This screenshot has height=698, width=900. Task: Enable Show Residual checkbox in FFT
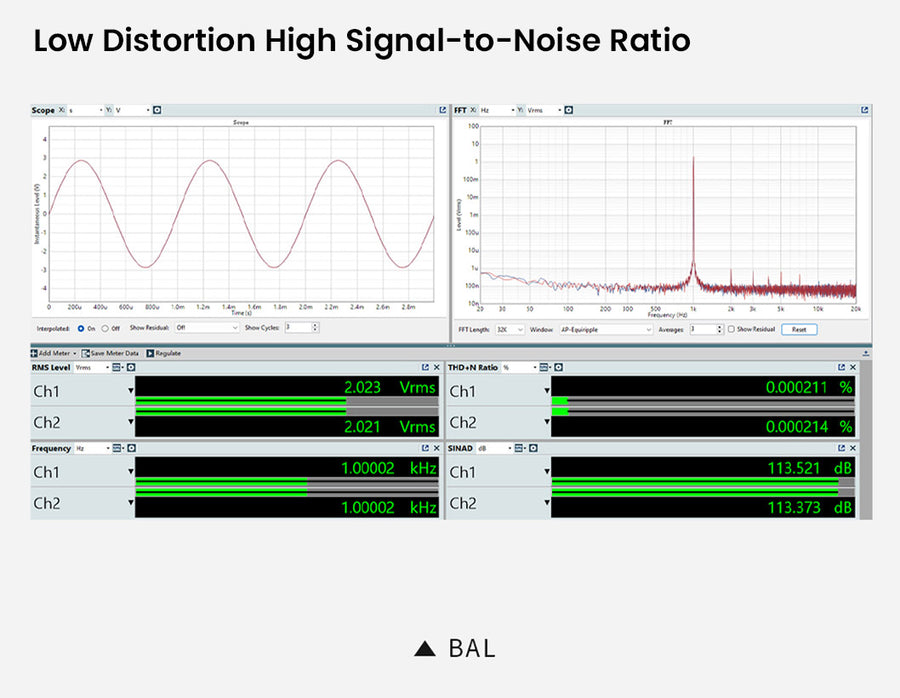(x=732, y=329)
